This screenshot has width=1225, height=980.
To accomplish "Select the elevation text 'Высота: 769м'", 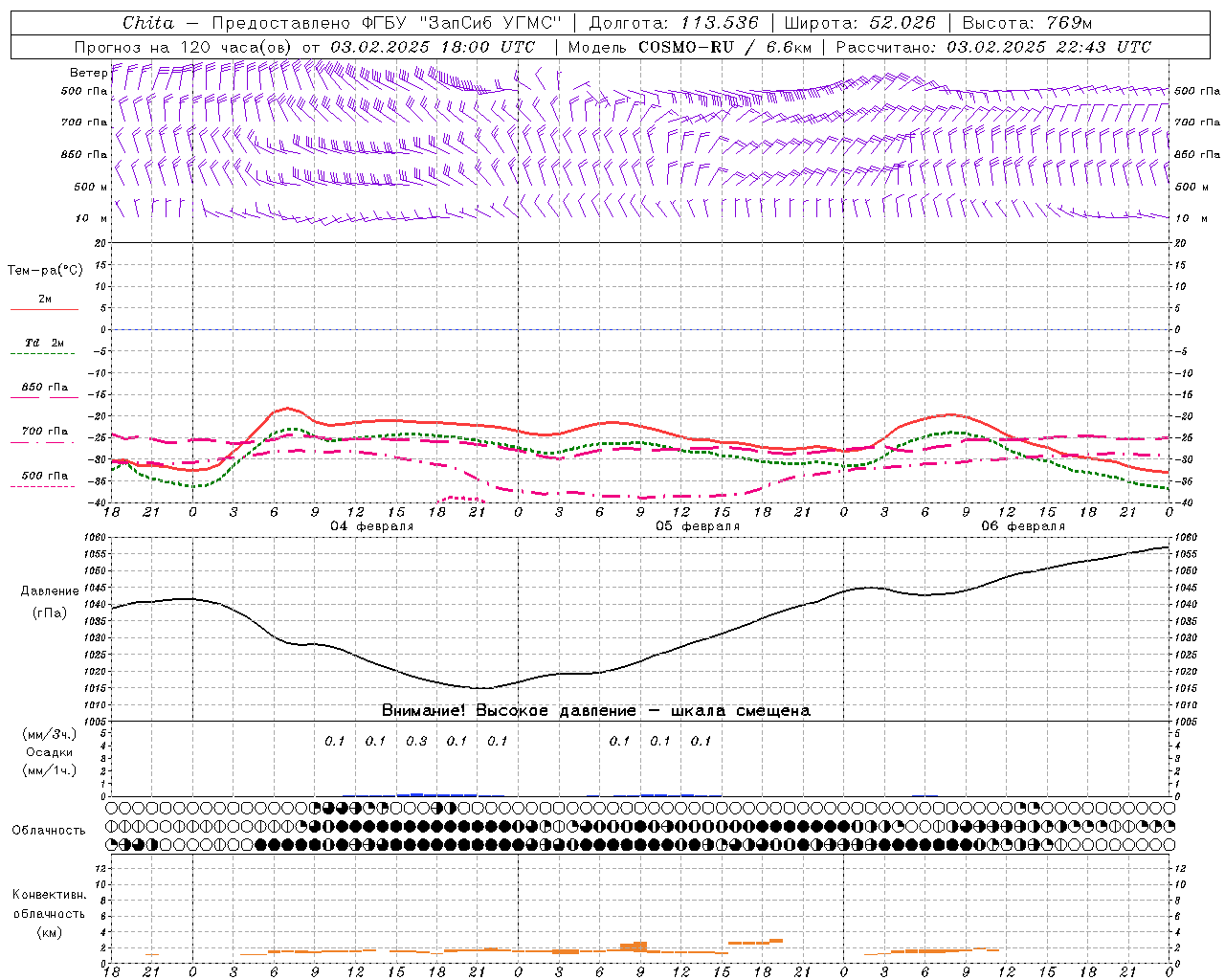I will [x=1027, y=23].
